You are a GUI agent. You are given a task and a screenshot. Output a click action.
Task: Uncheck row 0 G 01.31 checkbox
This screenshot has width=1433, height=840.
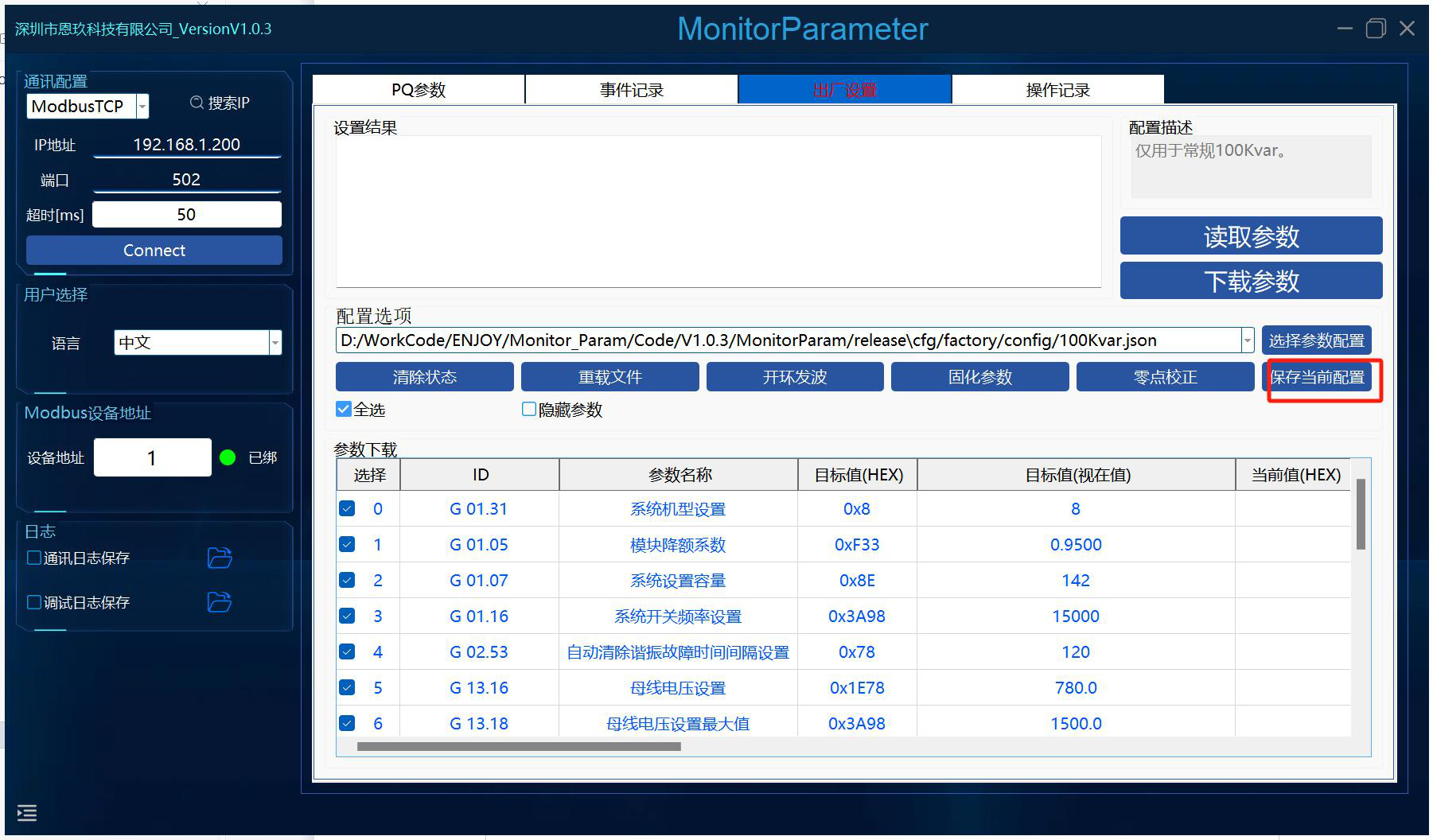(347, 508)
